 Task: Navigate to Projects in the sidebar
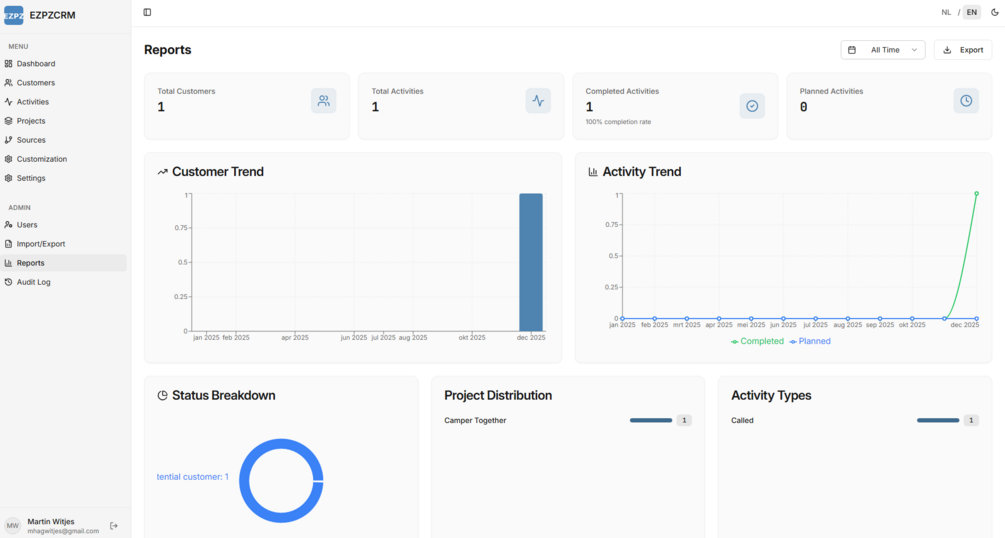tap(64, 121)
